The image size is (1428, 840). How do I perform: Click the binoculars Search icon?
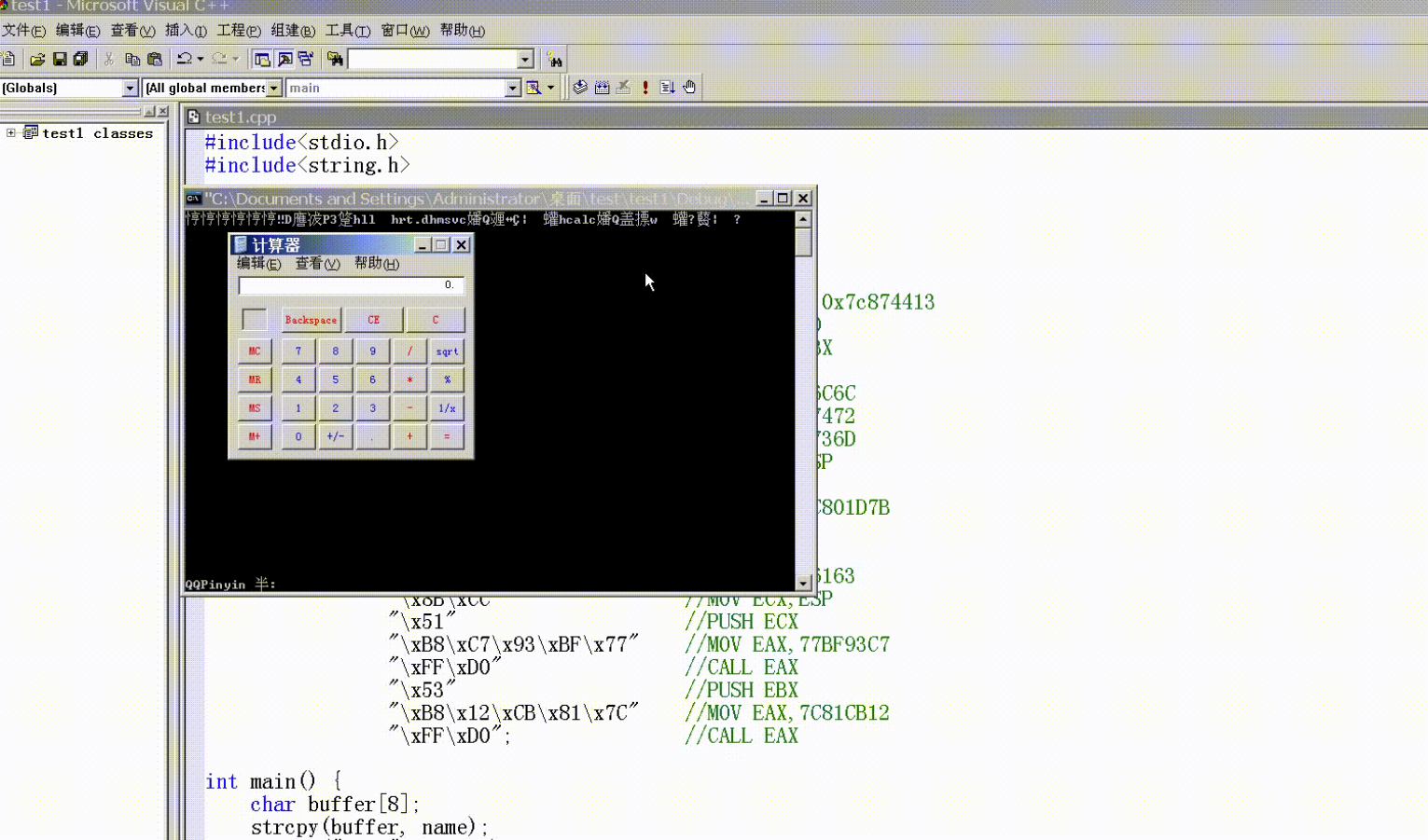(x=554, y=61)
